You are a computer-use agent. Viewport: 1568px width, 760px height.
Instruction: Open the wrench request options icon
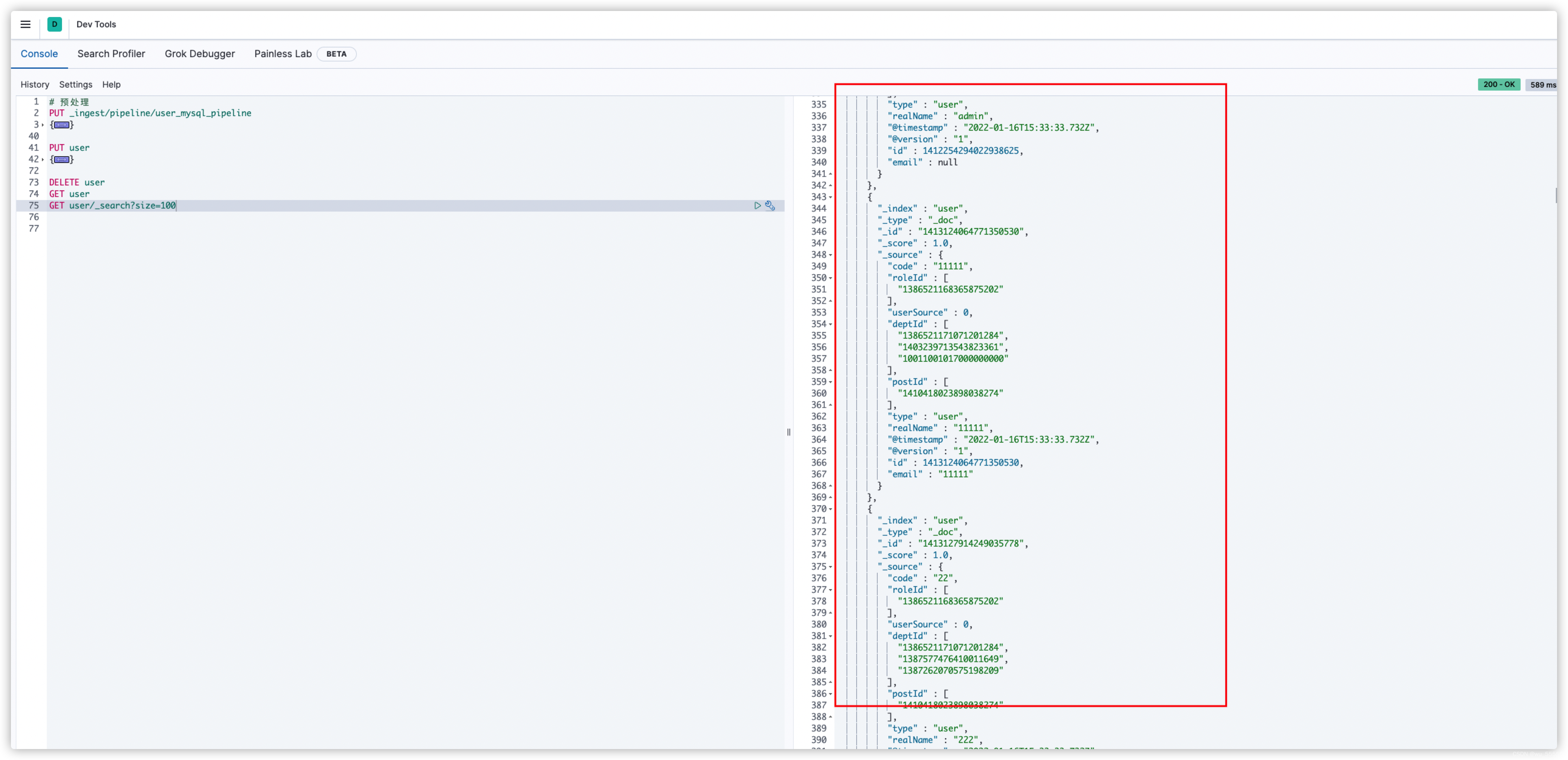(770, 206)
